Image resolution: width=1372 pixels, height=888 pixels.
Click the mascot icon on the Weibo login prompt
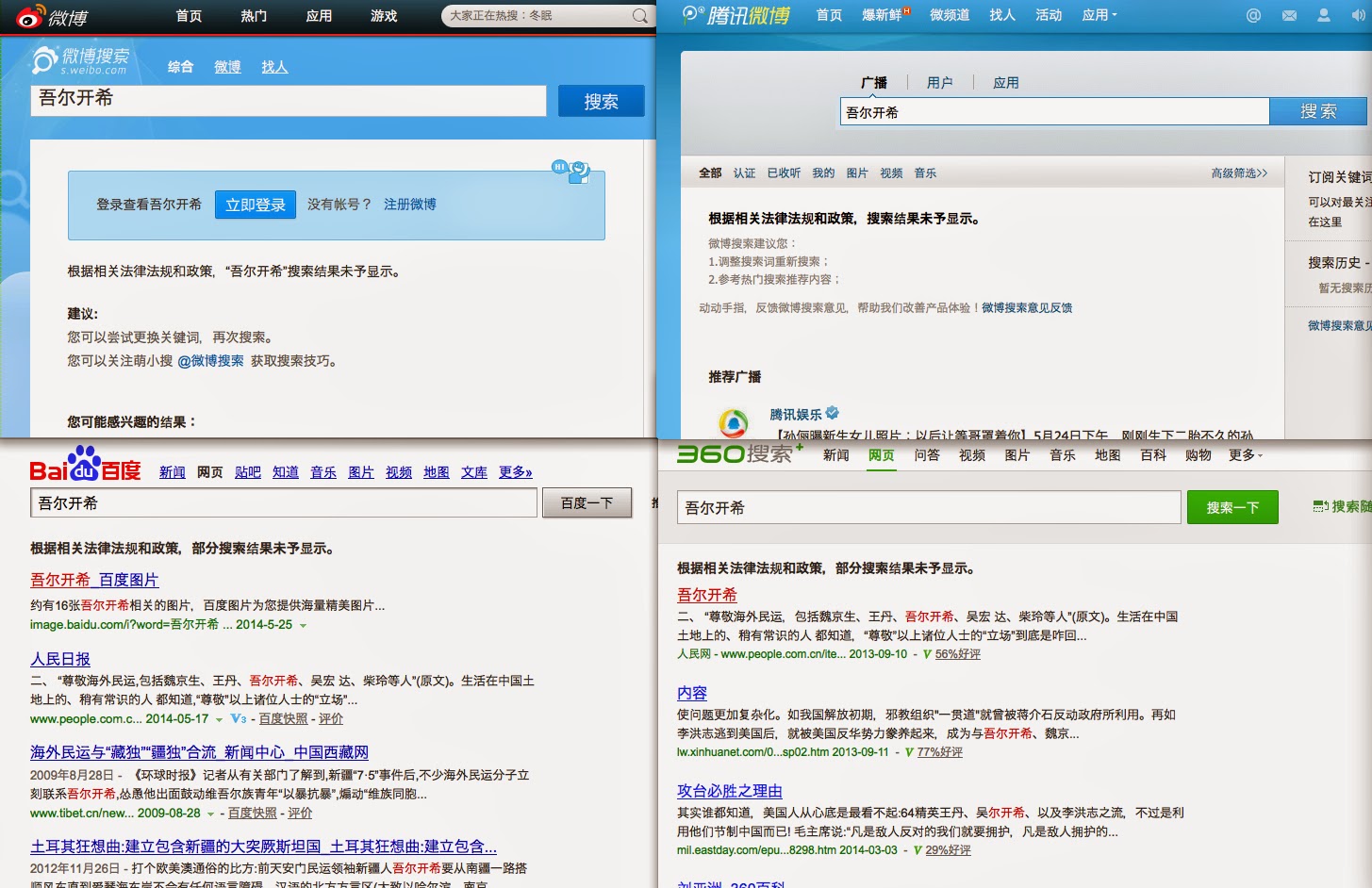[572, 170]
